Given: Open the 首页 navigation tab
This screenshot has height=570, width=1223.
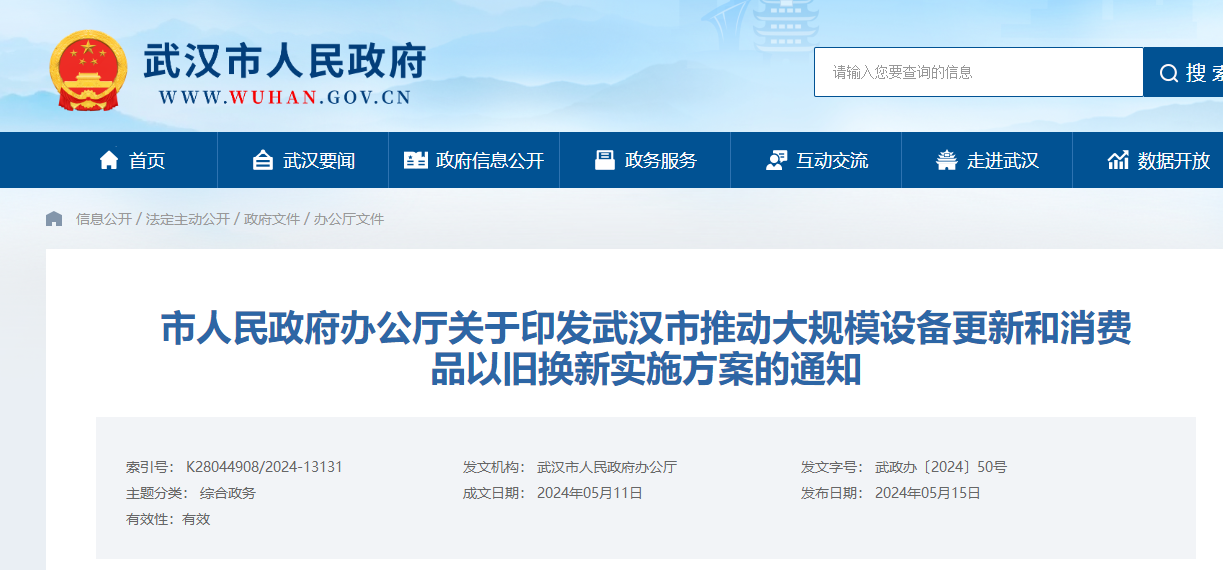Looking at the screenshot, I should pyautogui.click(x=147, y=160).
